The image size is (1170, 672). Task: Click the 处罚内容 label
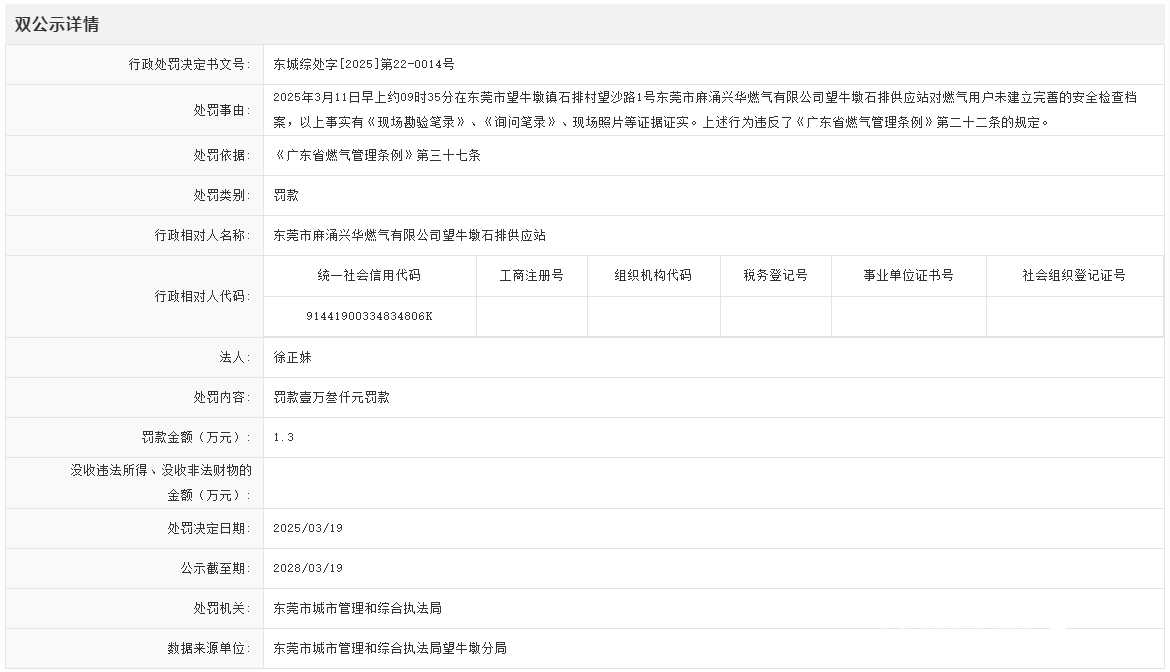[x=222, y=398]
